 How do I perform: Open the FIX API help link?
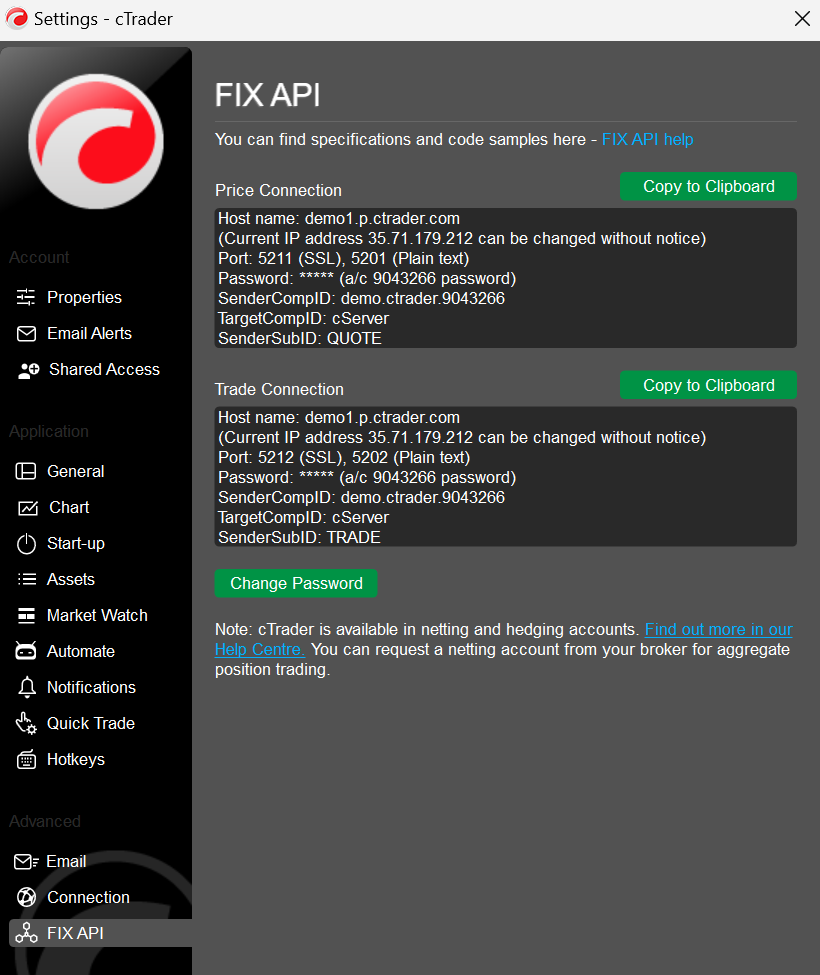point(647,139)
